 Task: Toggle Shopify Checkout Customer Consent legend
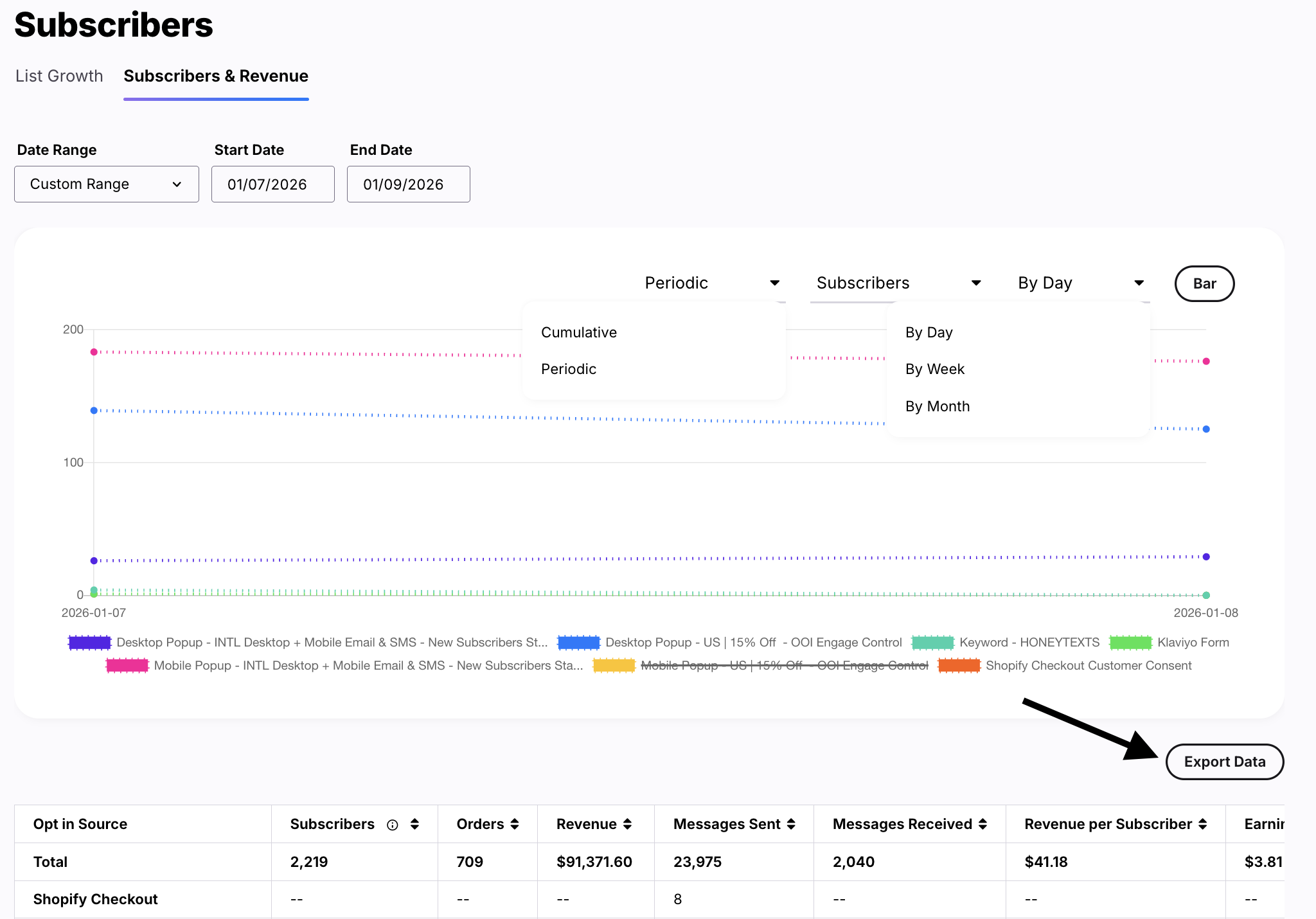click(x=1088, y=666)
